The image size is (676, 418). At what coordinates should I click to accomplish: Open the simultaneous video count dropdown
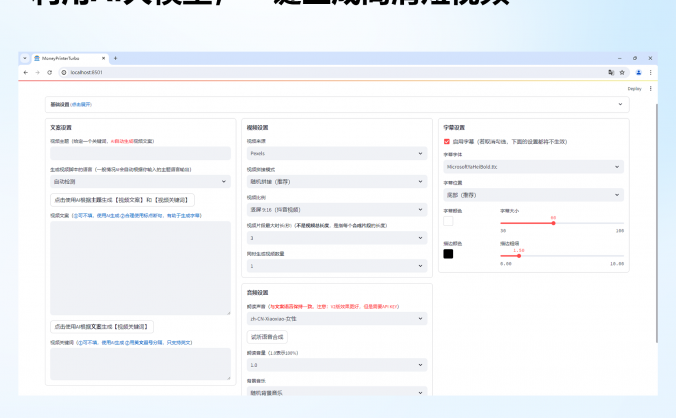tap(337, 266)
